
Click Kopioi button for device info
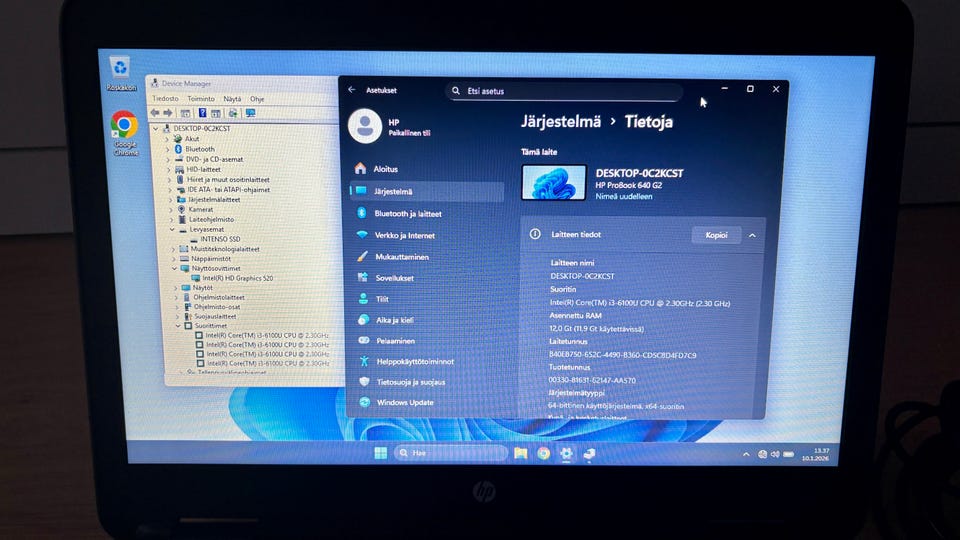pos(716,235)
